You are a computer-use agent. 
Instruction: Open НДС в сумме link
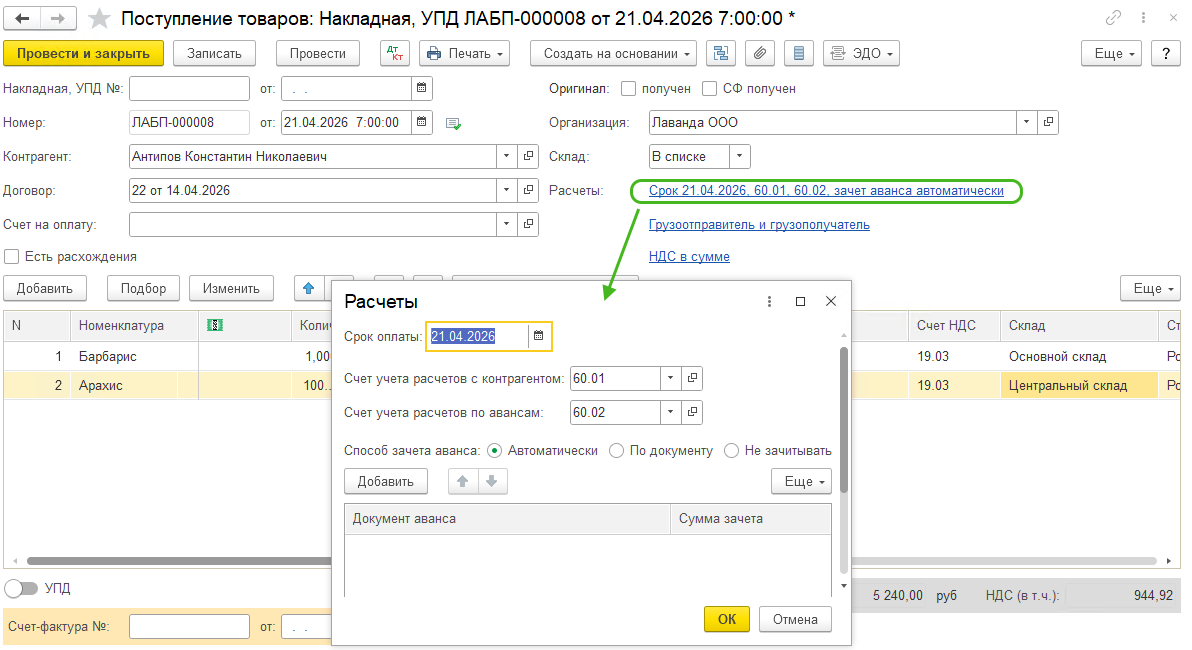[689, 257]
